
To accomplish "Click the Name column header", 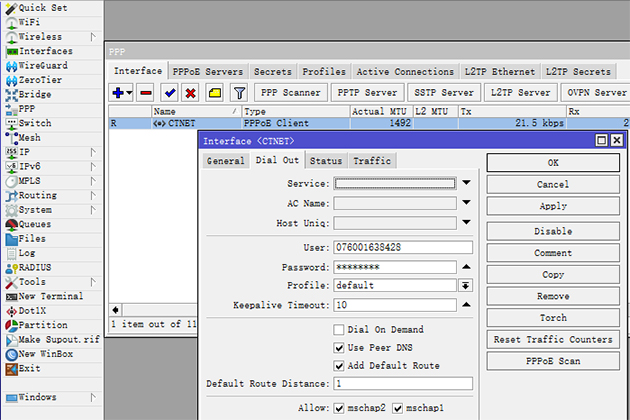I will (196, 111).
